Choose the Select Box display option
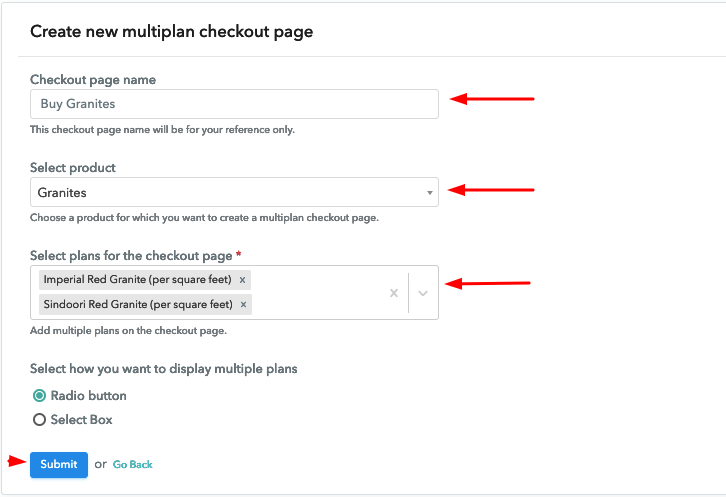This screenshot has width=726, height=497. tap(40, 420)
